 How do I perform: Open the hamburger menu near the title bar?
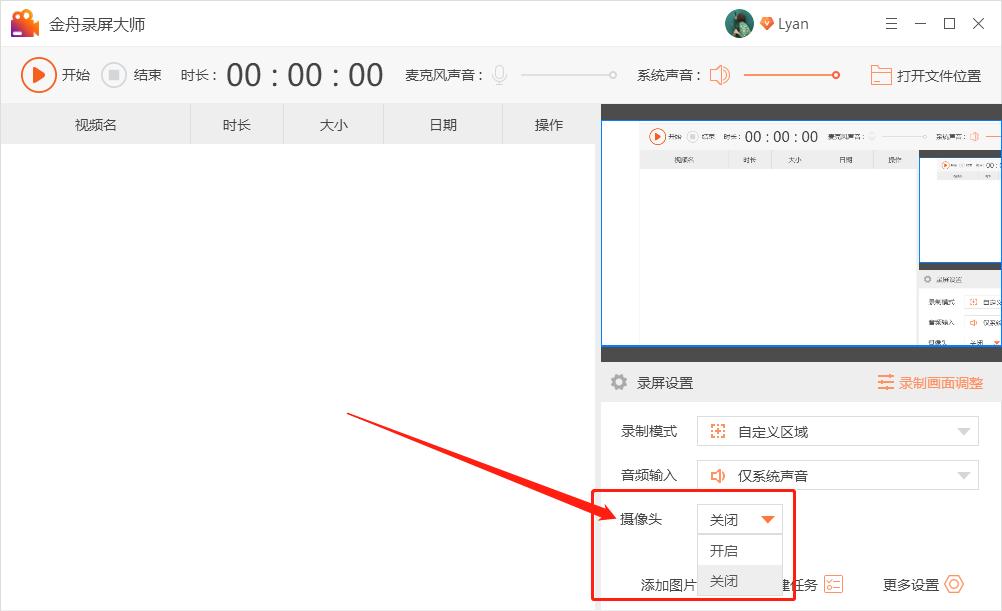pyautogui.click(x=891, y=22)
